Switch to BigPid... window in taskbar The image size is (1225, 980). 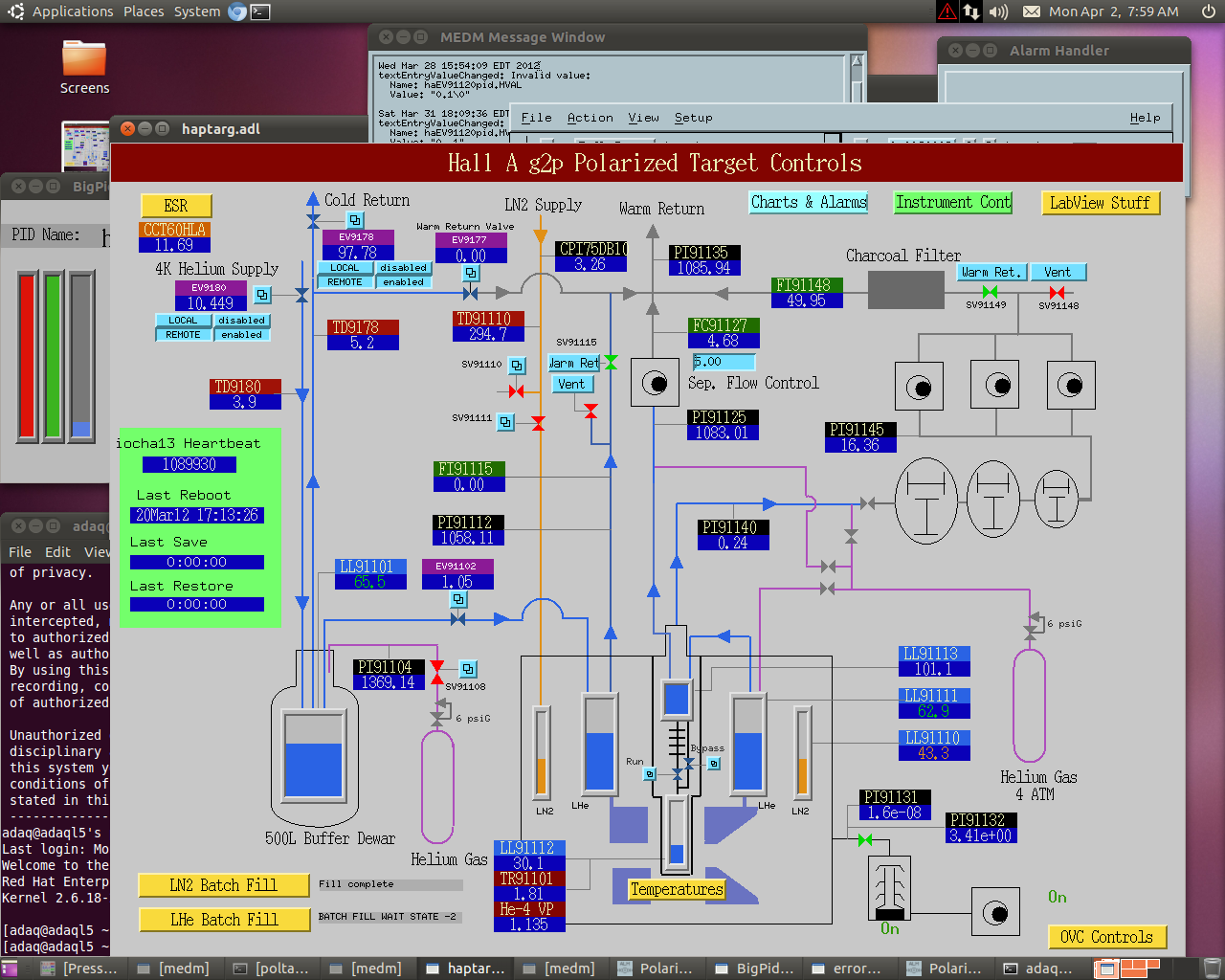(x=754, y=969)
